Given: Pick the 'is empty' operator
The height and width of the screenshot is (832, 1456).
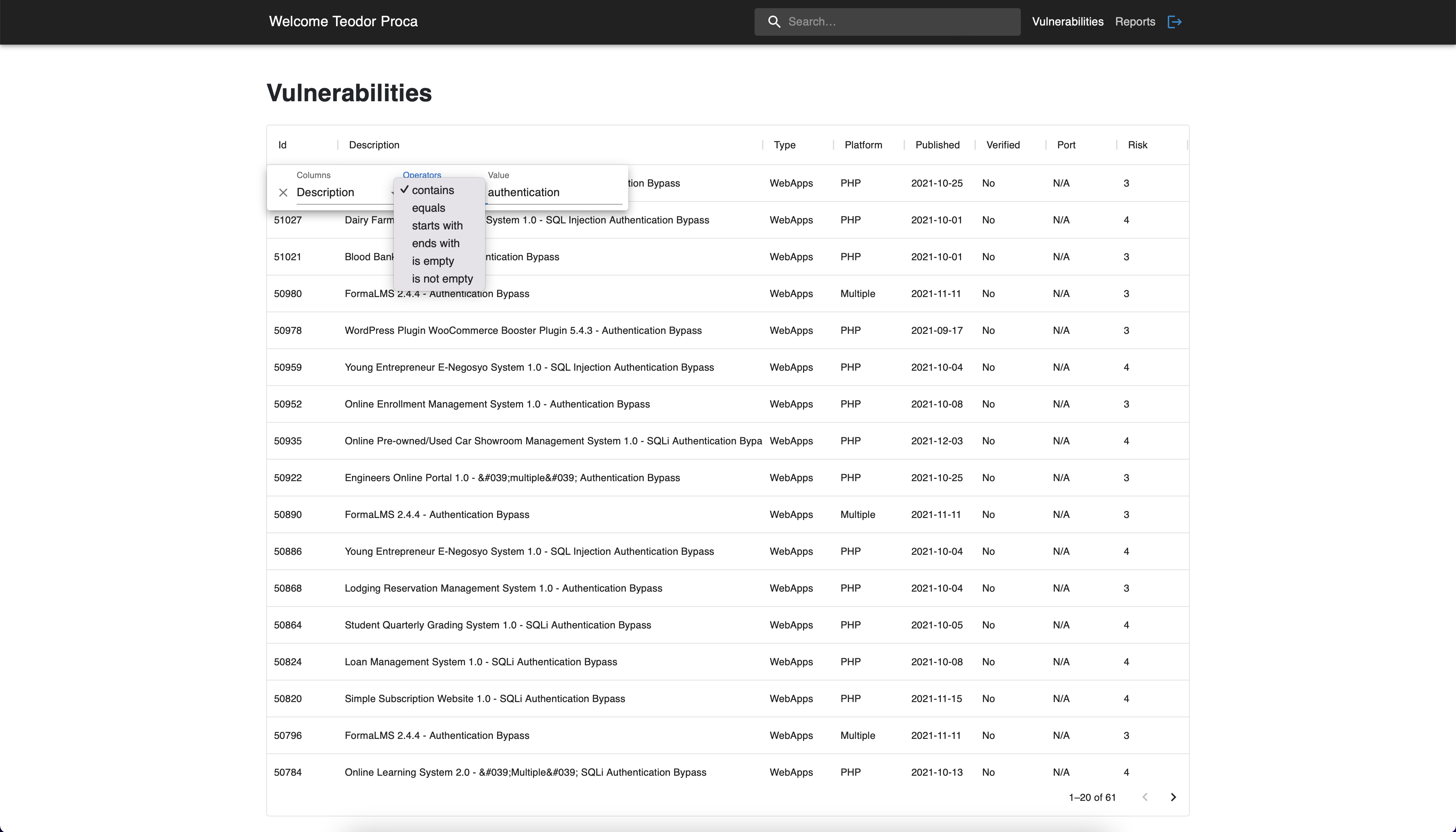Looking at the screenshot, I should point(439,261).
